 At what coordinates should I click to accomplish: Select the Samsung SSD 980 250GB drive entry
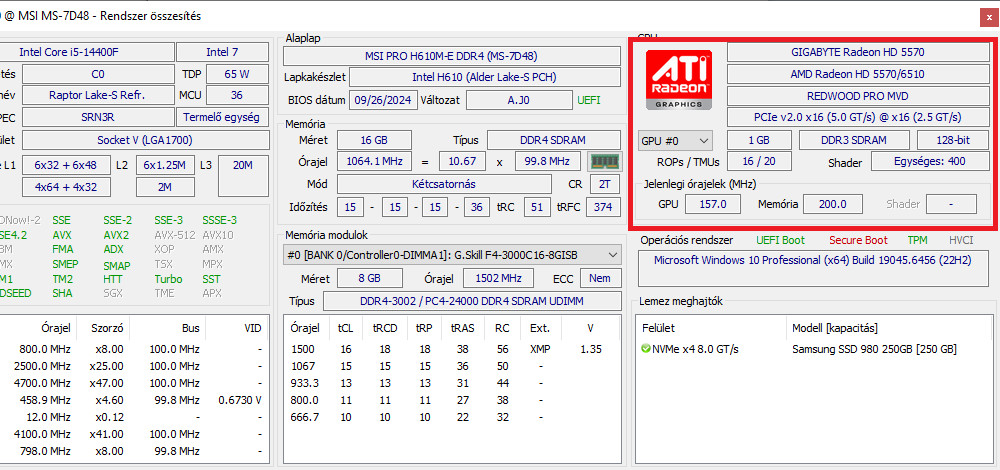(874, 349)
